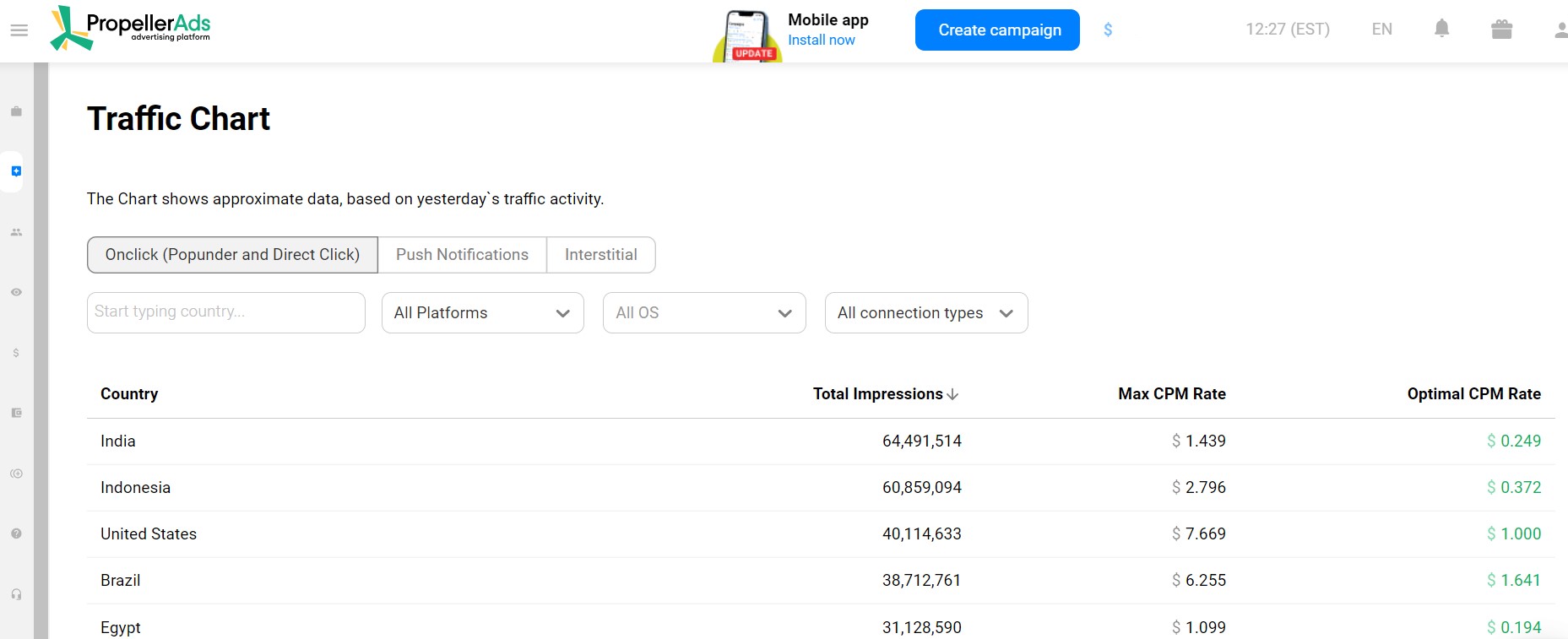Open the briefcase campaigns sidebar icon

(x=16, y=111)
